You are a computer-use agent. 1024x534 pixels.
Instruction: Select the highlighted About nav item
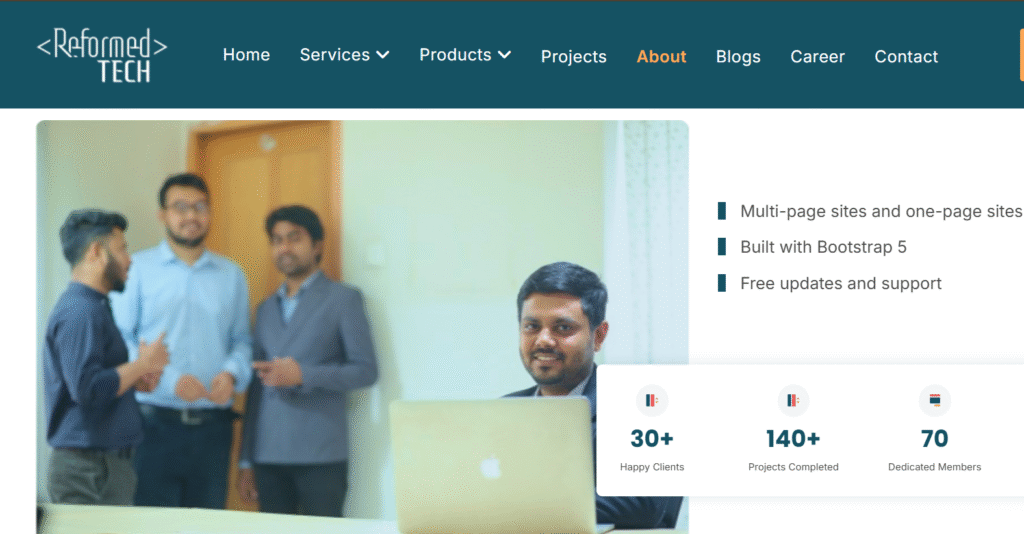[662, 57]
